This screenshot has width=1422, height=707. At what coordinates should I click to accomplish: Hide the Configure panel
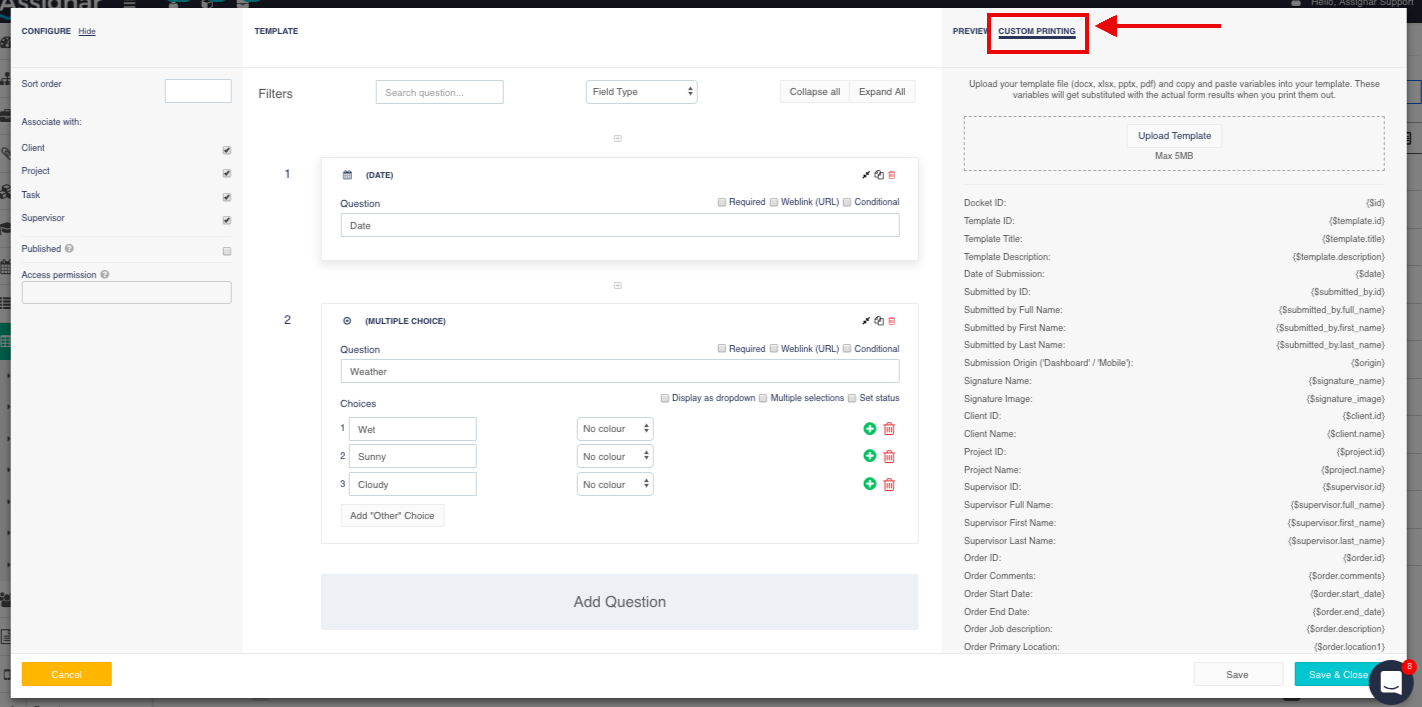pos(87,32)
